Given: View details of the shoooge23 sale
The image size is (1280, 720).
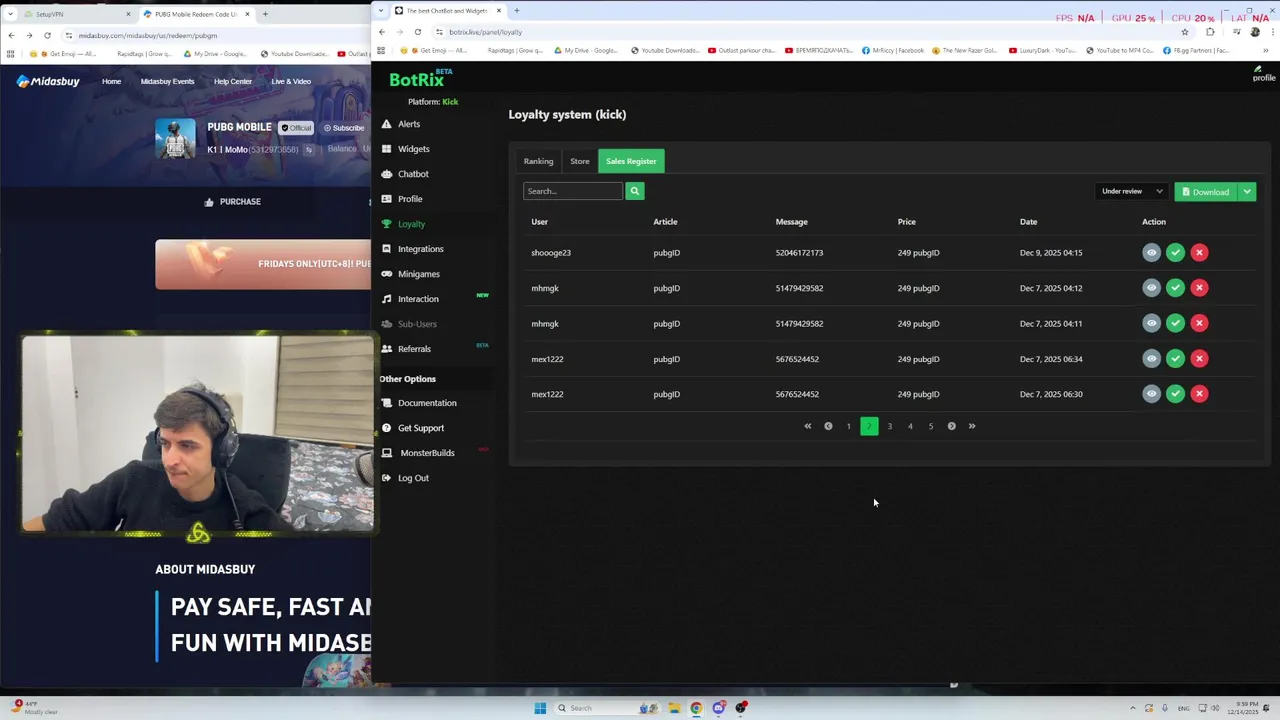Looking at the screenshot, I should click(1151, 253).
